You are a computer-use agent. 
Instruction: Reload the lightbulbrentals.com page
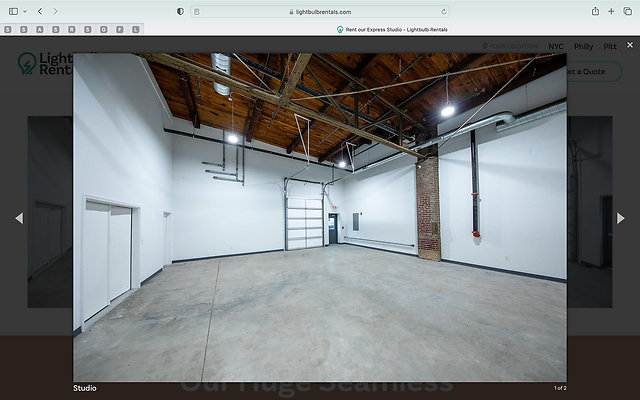tap(443, 11)
